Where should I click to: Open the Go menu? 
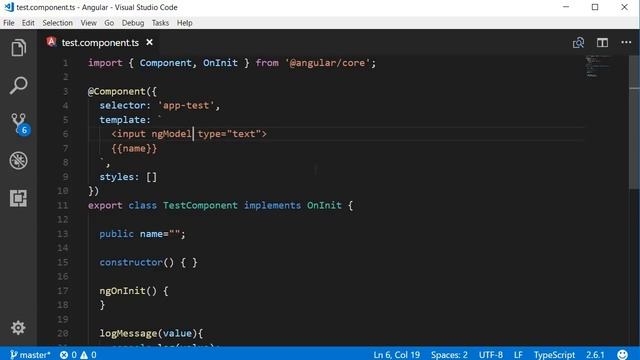pyautogui.click(x=109, y=23)
